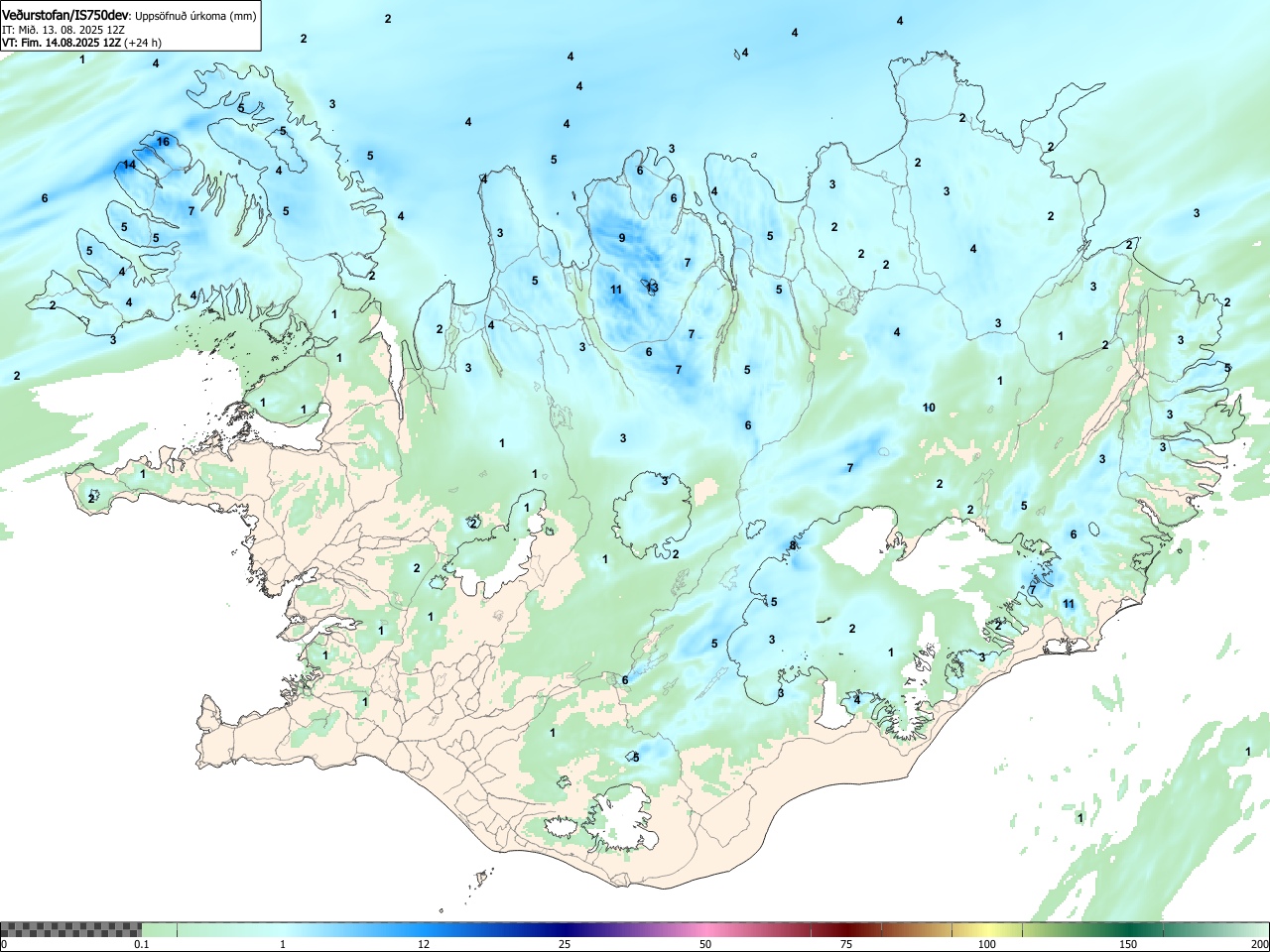Click the dark red legend color near 75
The image size is (1270, 952).
coord(846,929)
